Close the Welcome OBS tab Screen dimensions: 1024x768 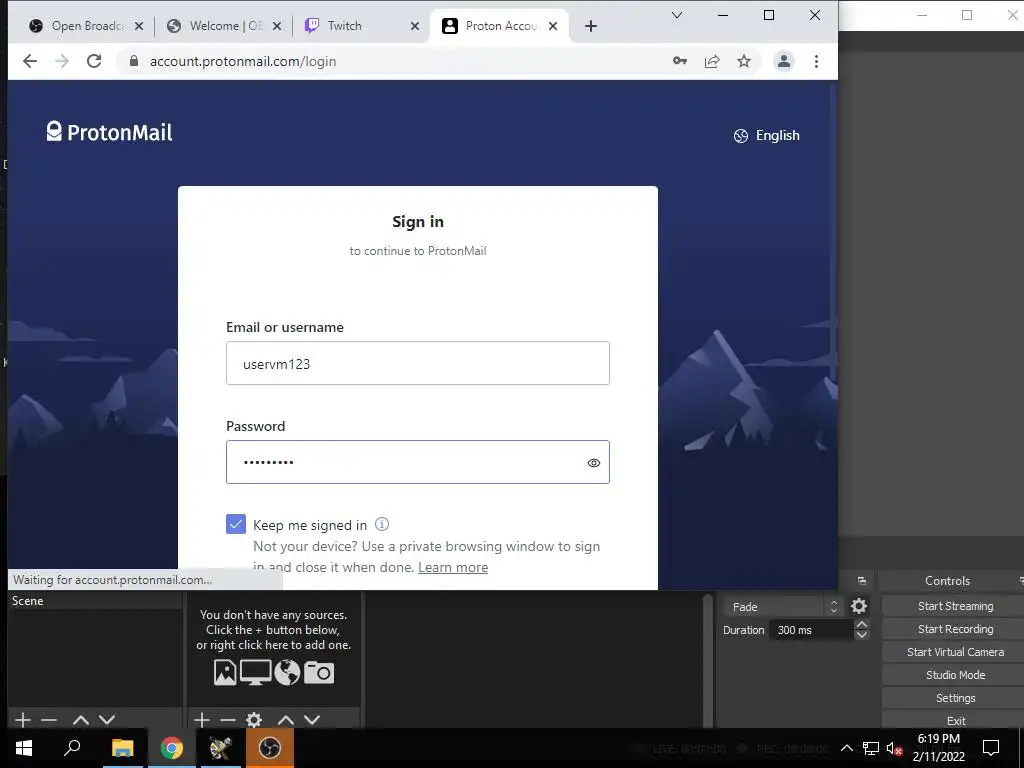tap(277, 26)
